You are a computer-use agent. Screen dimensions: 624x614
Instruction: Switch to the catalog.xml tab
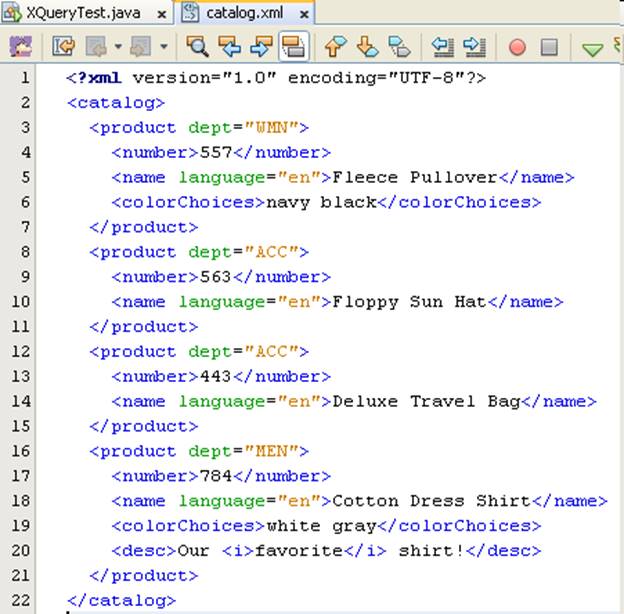click(244, 13)
